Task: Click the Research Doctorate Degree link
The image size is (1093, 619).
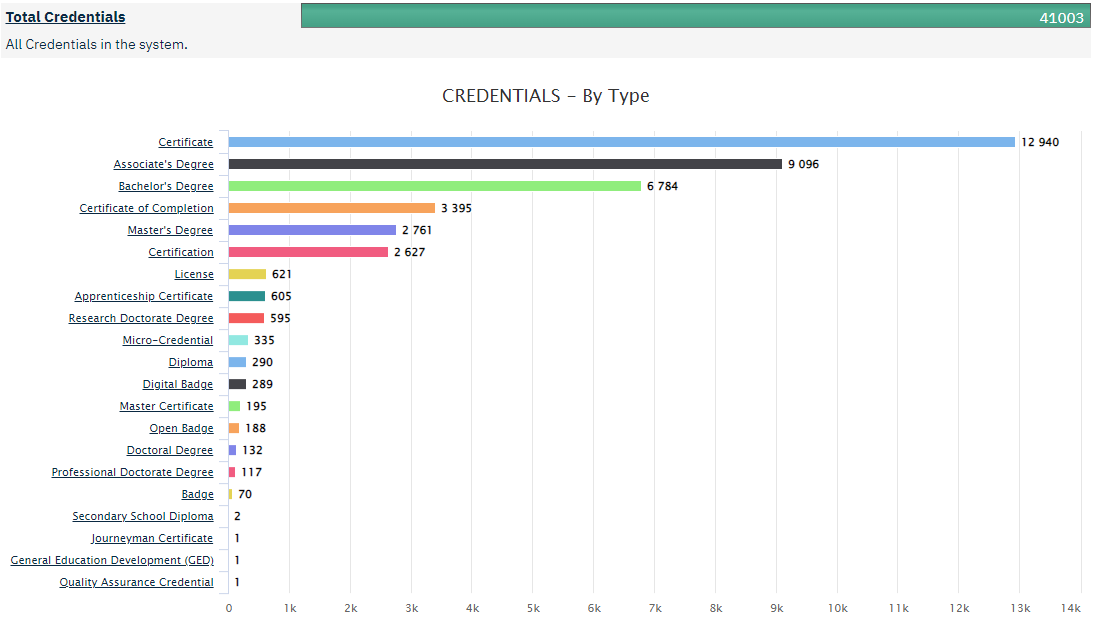Action: (x=141, y=317)
